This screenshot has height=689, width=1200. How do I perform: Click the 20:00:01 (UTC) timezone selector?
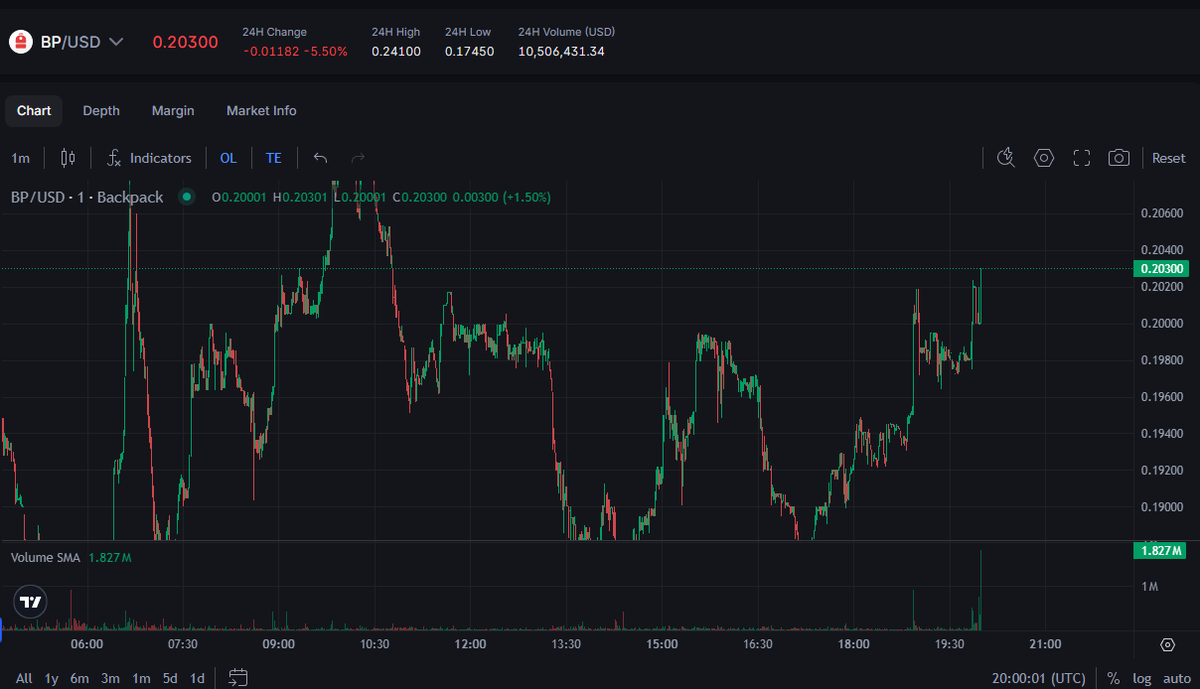[1039, 678]
